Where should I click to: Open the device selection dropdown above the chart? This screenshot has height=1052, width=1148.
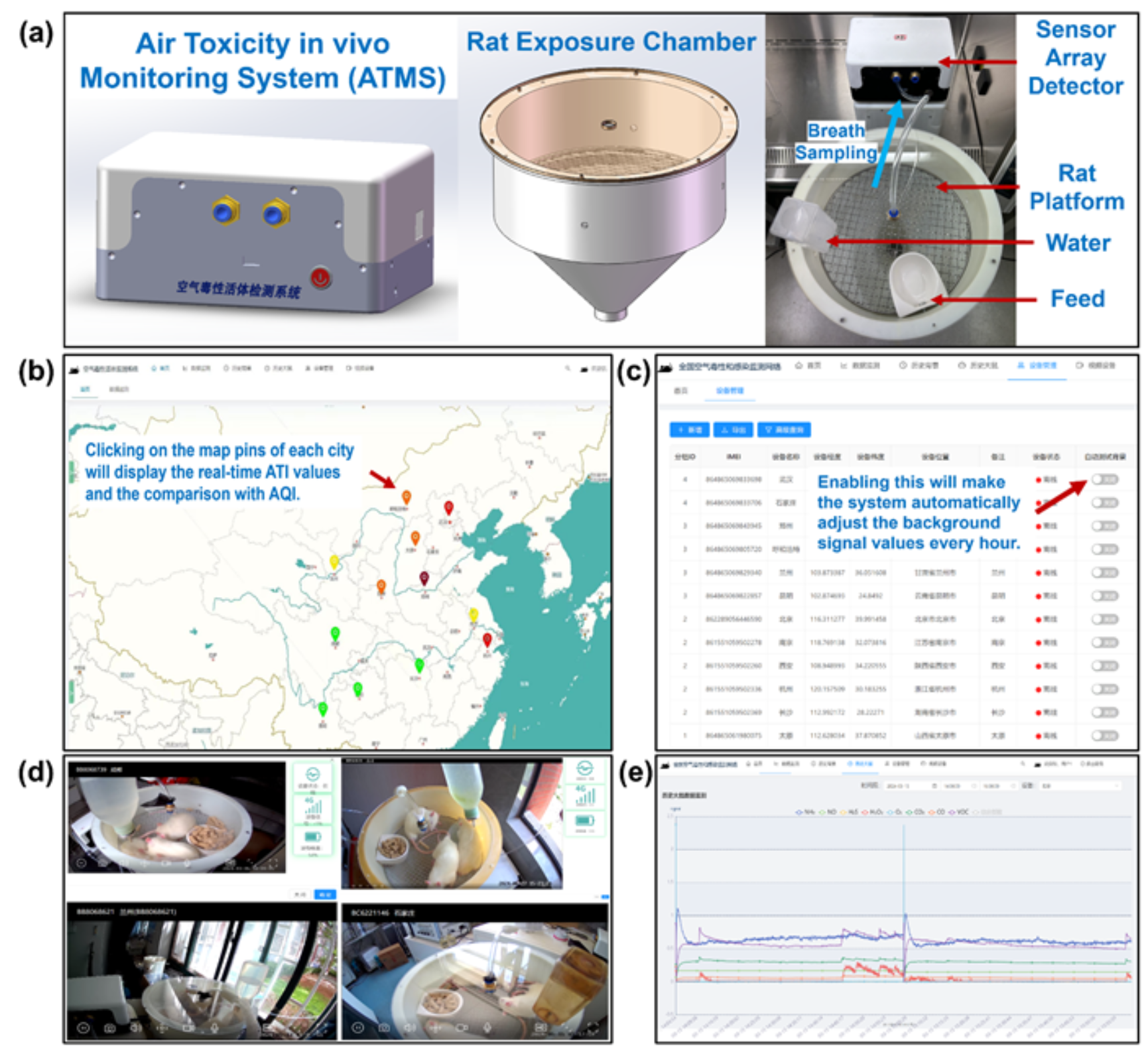click(1078, 785)
